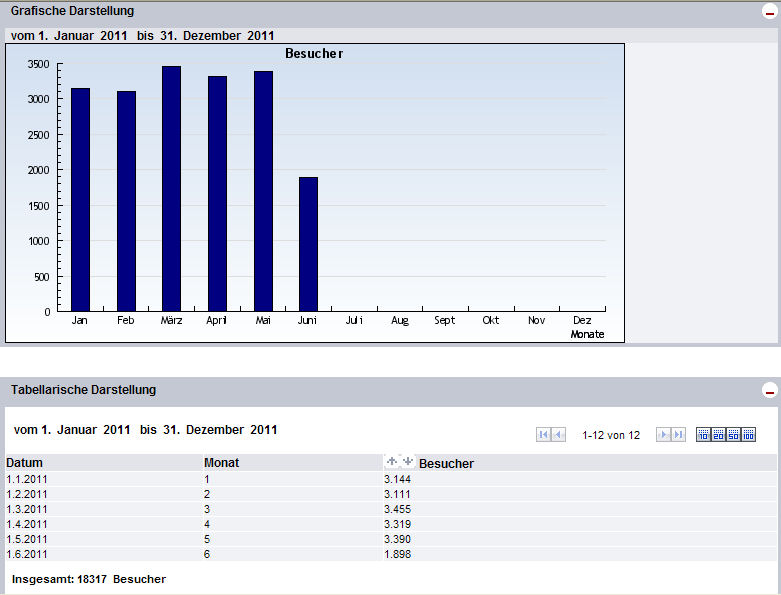Go to last page of table
The width and height of the screenshot is (781, 595).
point(678,435)
